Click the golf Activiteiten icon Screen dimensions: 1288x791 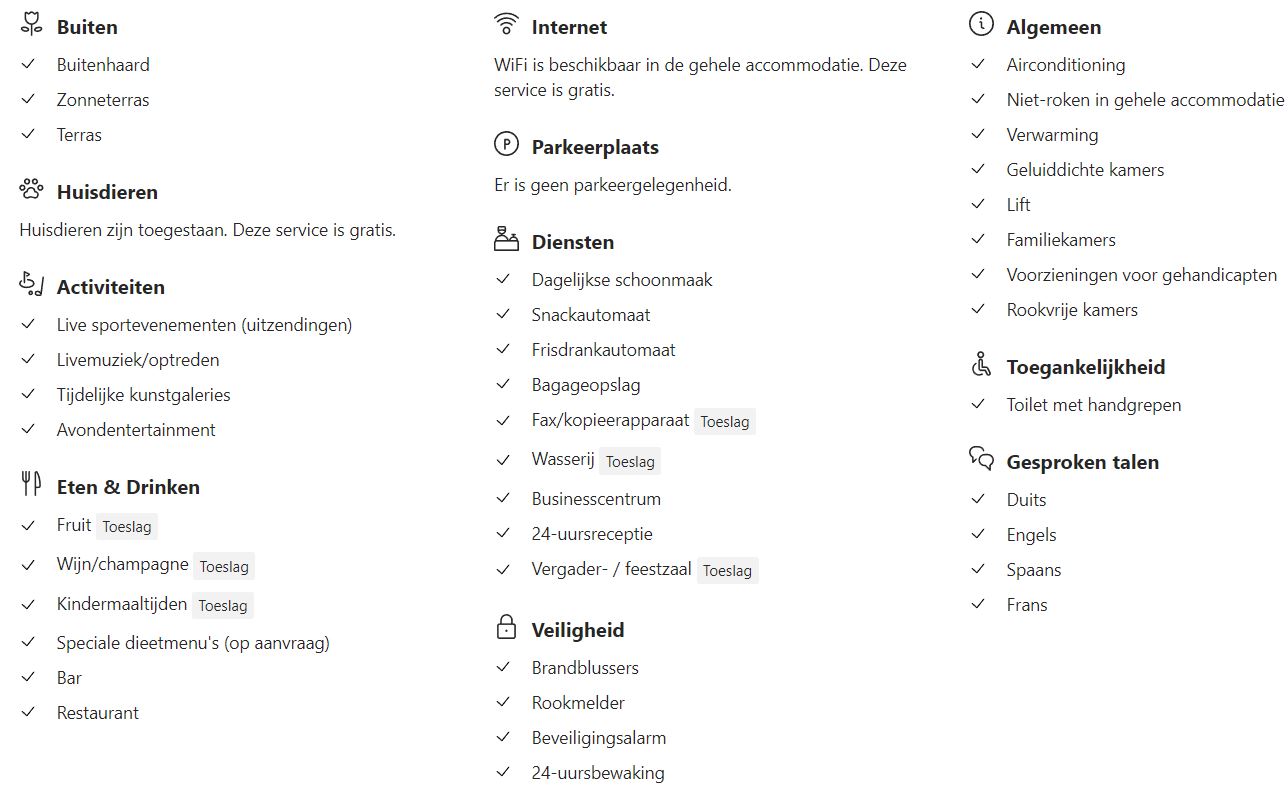[x=31, y=285]
